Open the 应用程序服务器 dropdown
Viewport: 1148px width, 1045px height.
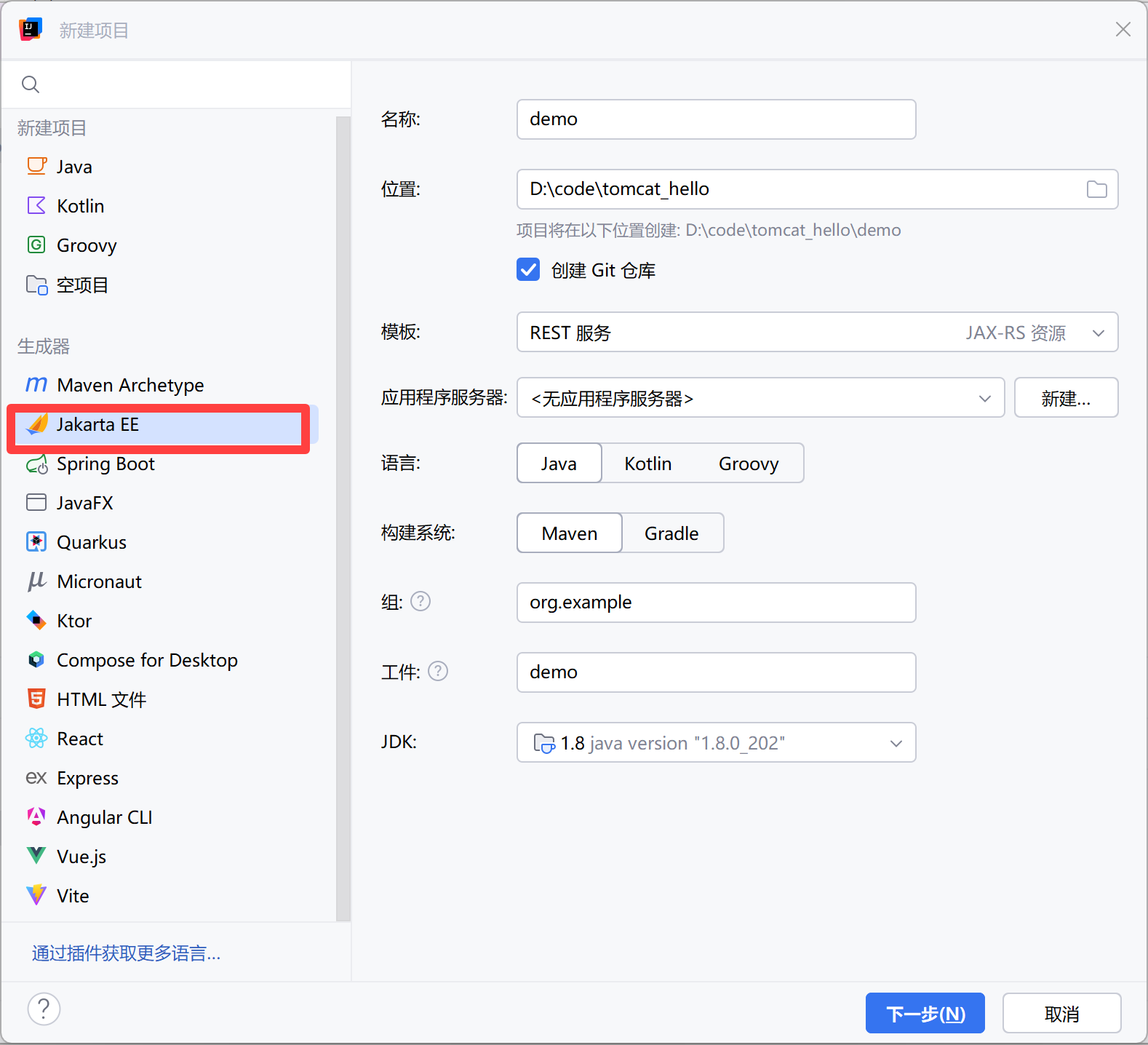[760, 397]
